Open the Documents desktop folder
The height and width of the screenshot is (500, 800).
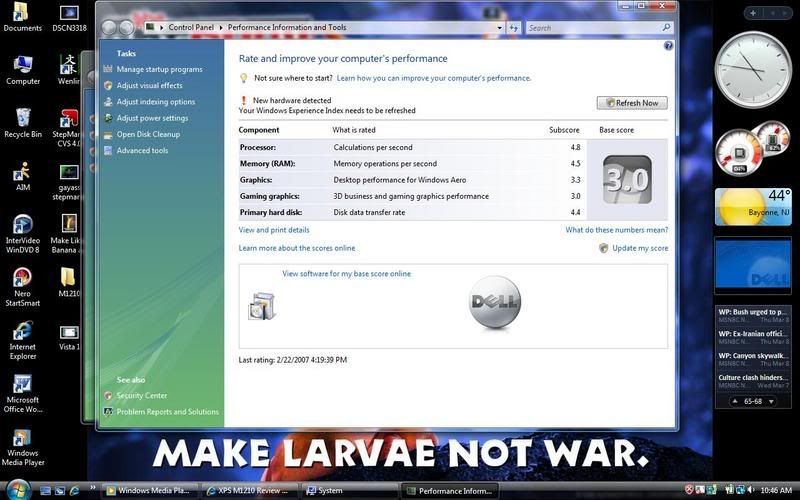(x=22, y=17)
